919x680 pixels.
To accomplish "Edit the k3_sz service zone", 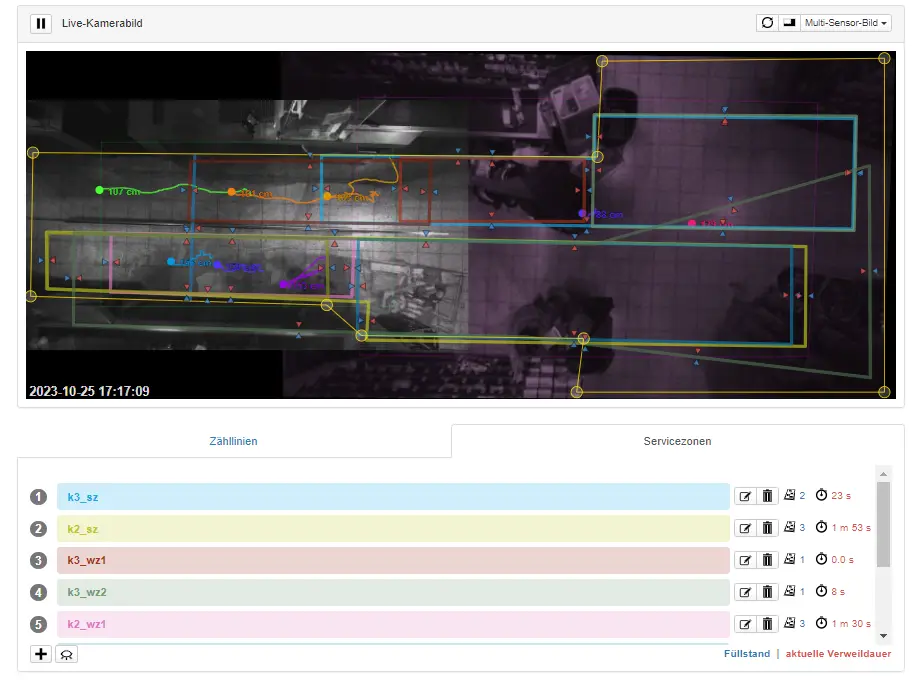I will (745, 496).
